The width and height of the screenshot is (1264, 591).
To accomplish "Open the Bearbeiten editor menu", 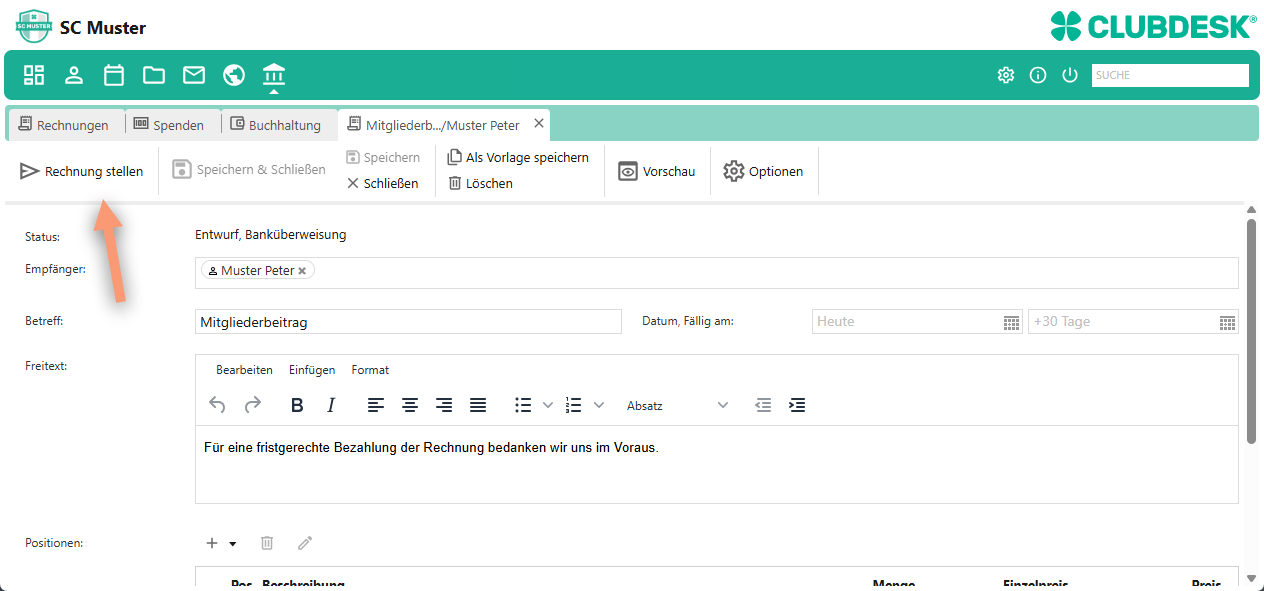I will pyautogui.click(x=244, y=370).
